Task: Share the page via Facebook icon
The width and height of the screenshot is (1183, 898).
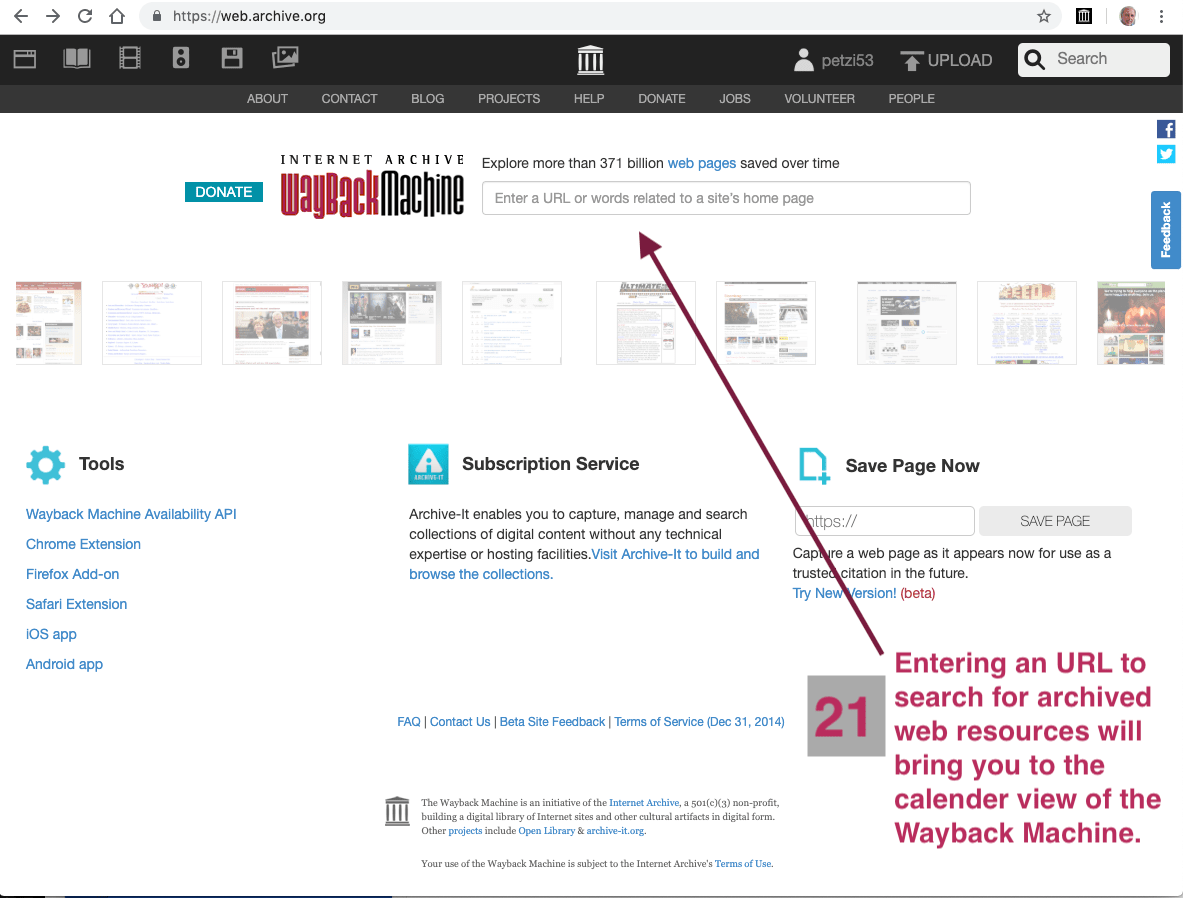Action: (x=1166, y=129)
